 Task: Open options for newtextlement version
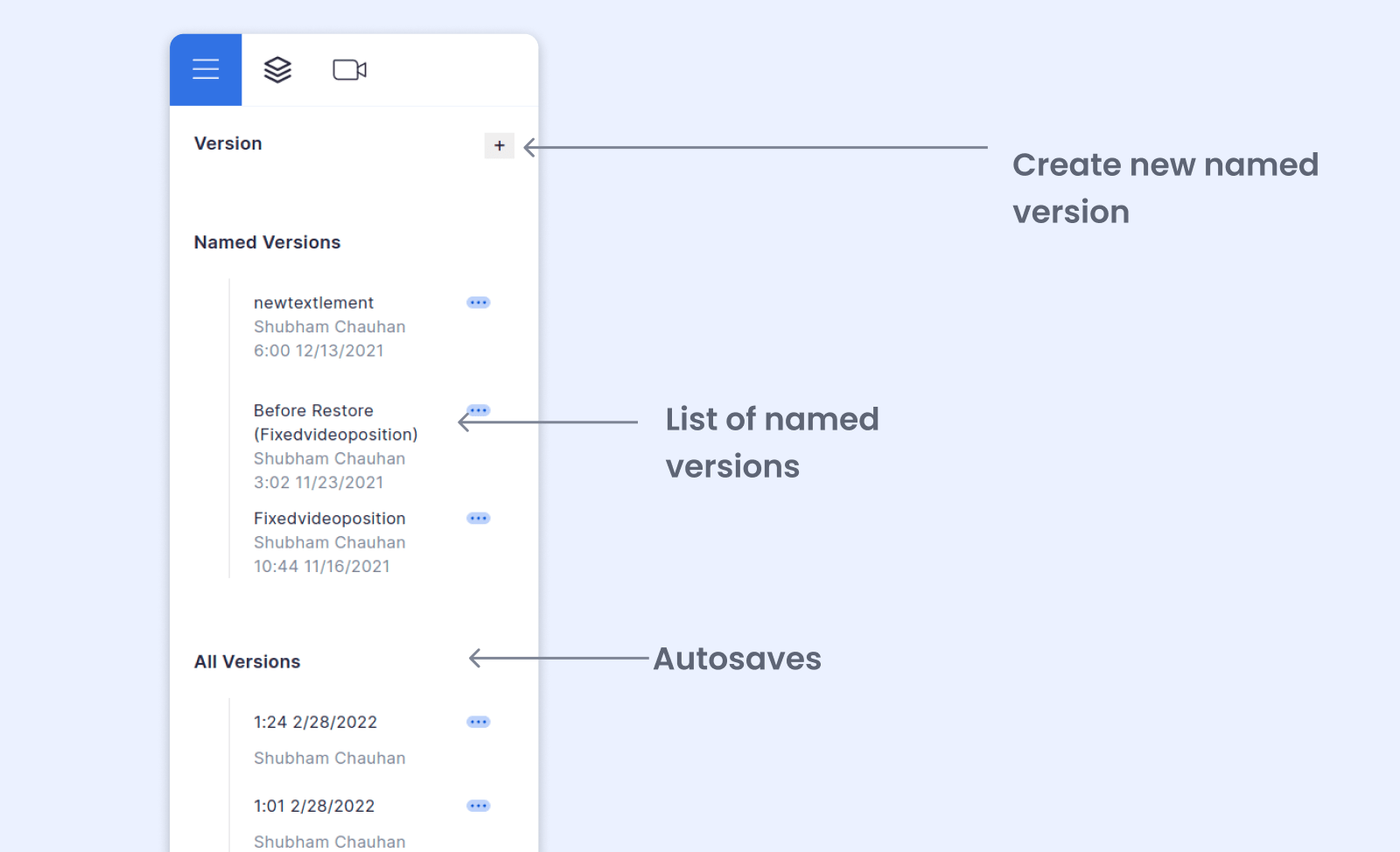(479, 303)
